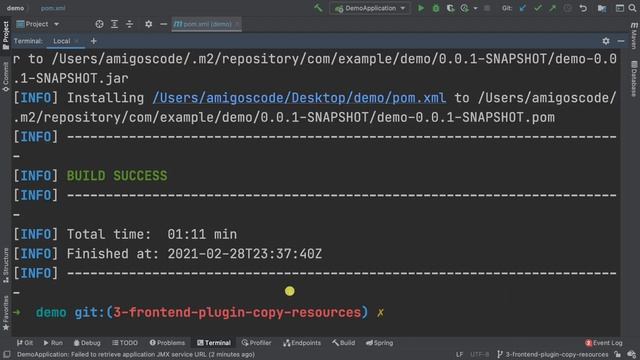Open the Endpoints tool window

coord(302,343)
